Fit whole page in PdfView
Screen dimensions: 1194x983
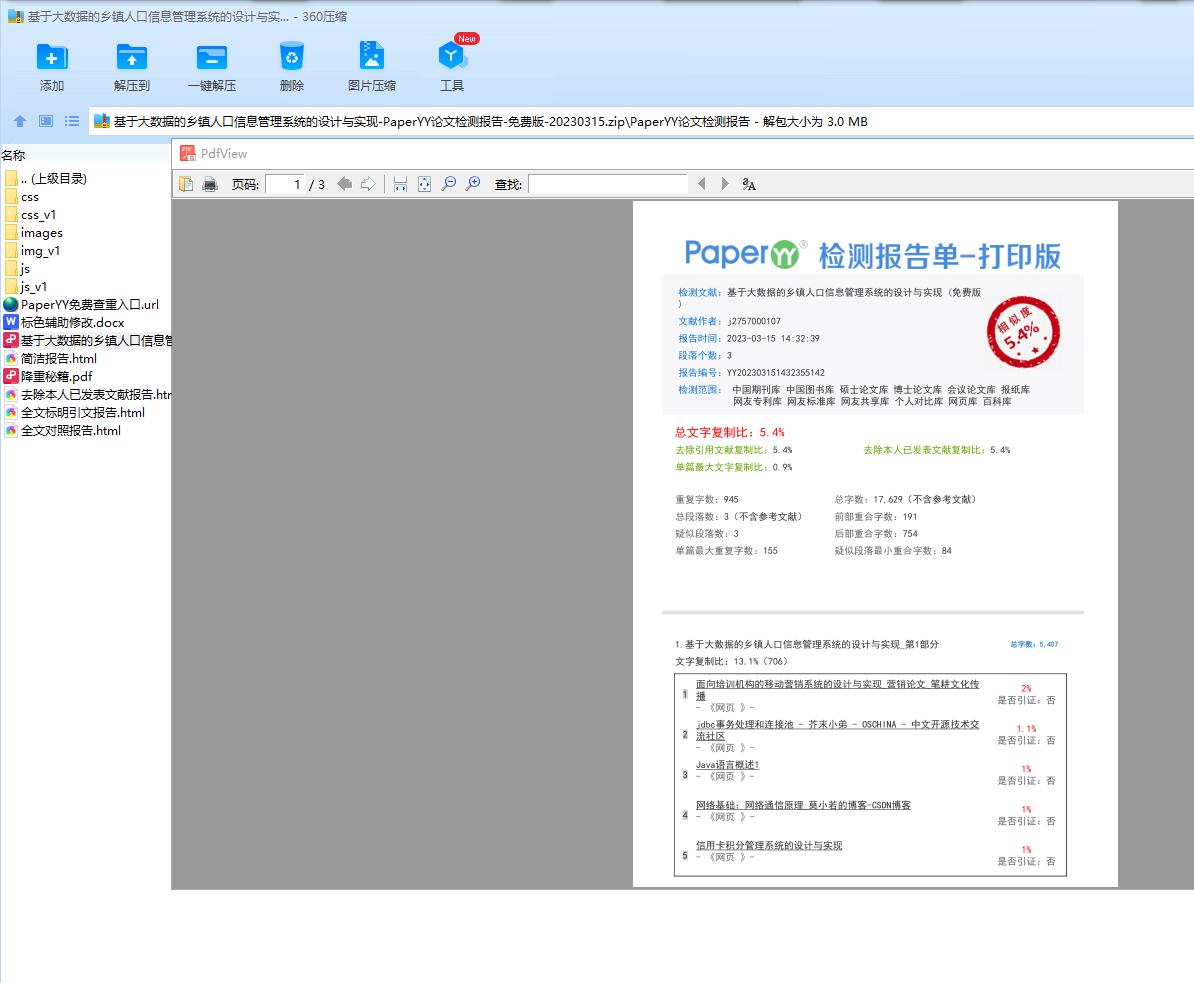pos(425,184)
